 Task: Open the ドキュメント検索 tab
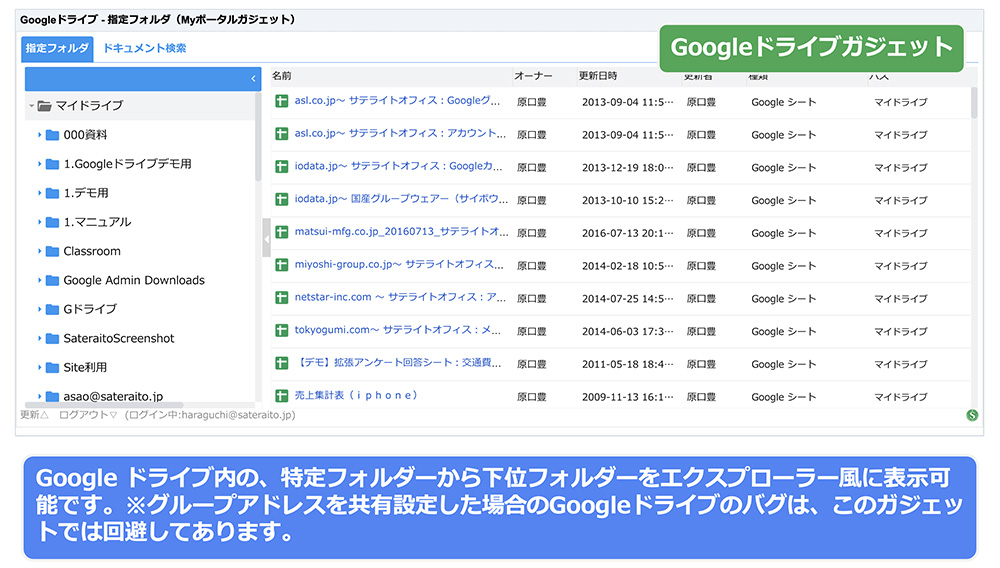click(145, 48)
